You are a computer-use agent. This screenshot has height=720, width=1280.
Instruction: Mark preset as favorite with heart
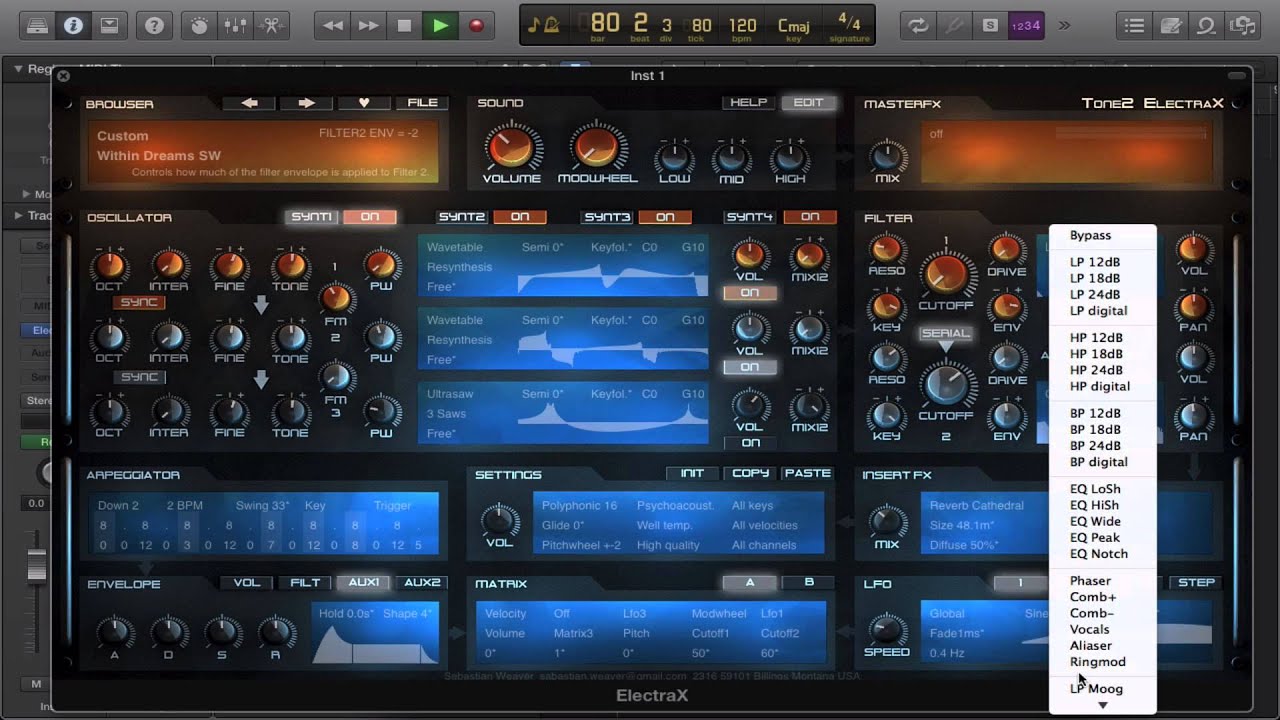364,103
